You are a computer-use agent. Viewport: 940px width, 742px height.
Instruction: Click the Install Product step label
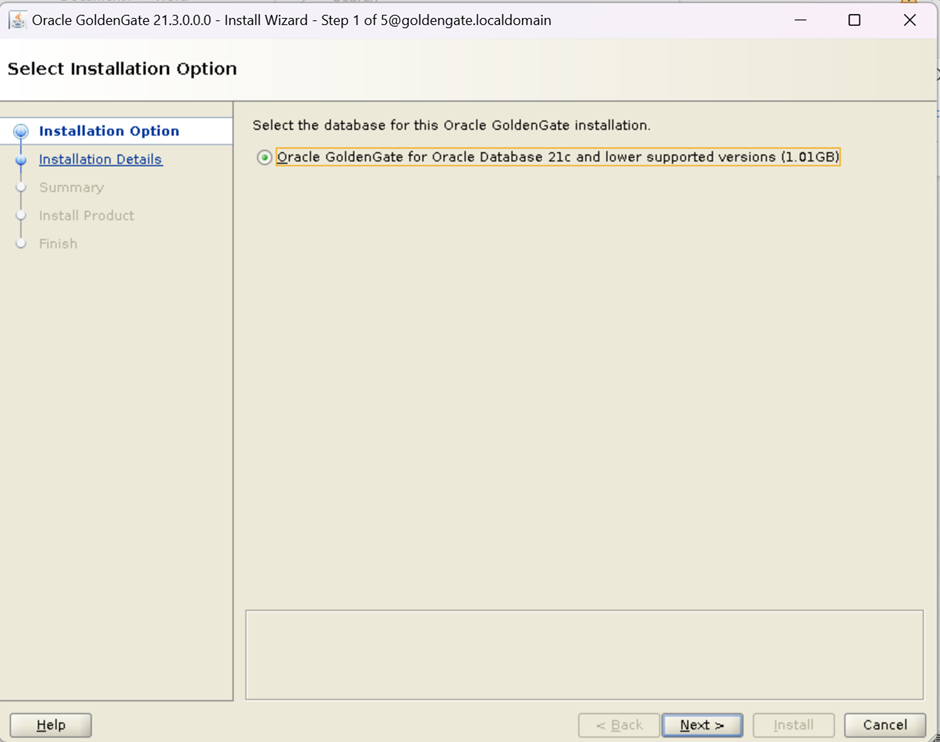pos(86,215)
